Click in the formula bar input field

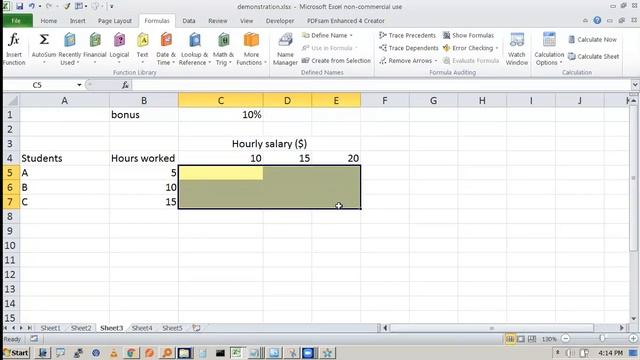click(381, 85)
